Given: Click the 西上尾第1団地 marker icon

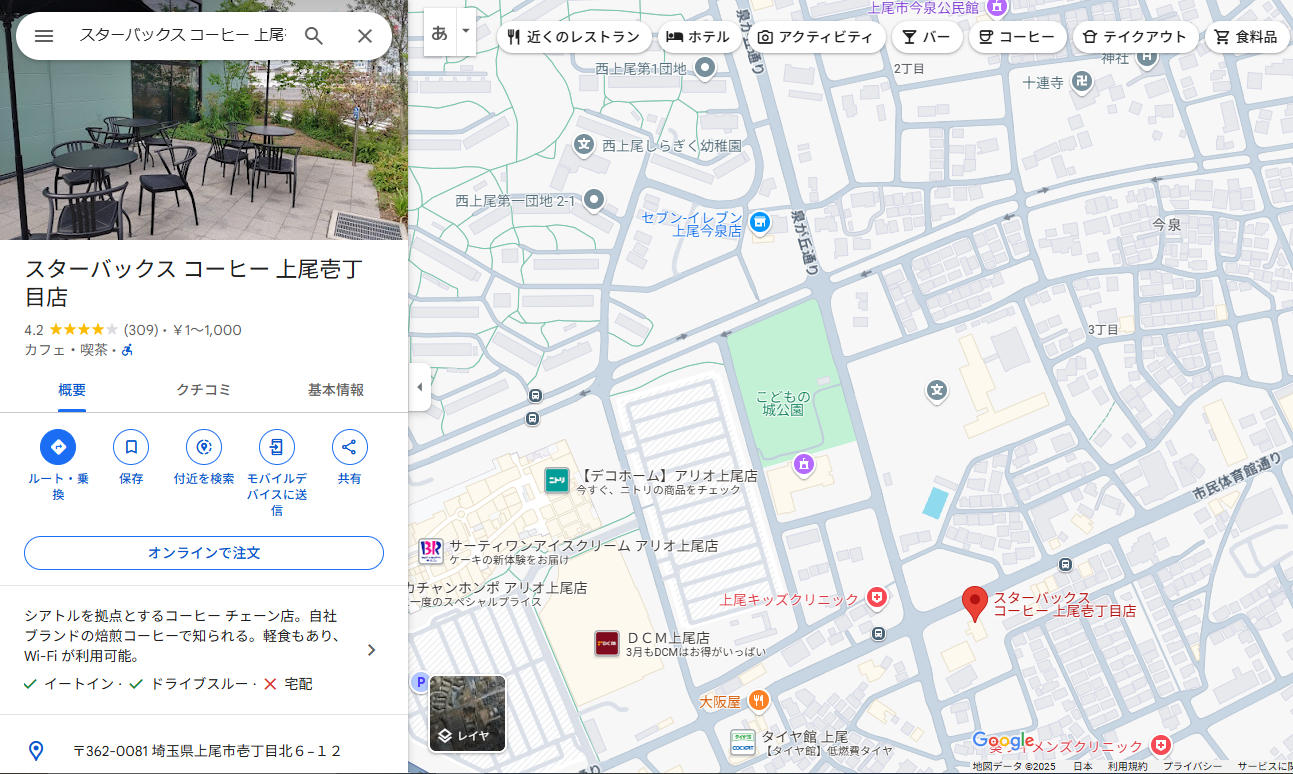Looking at the screenshot, I should click(705, 68).
